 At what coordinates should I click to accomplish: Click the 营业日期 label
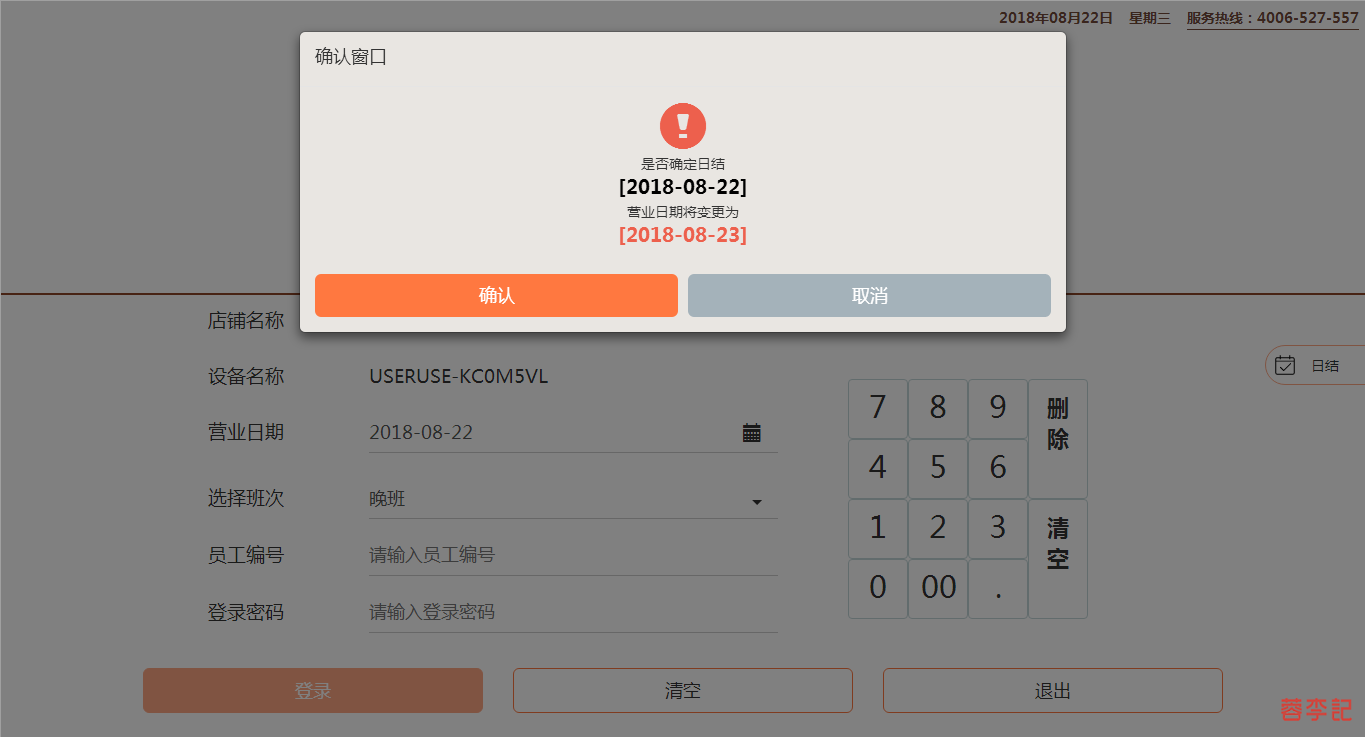[x=246, y=433]
